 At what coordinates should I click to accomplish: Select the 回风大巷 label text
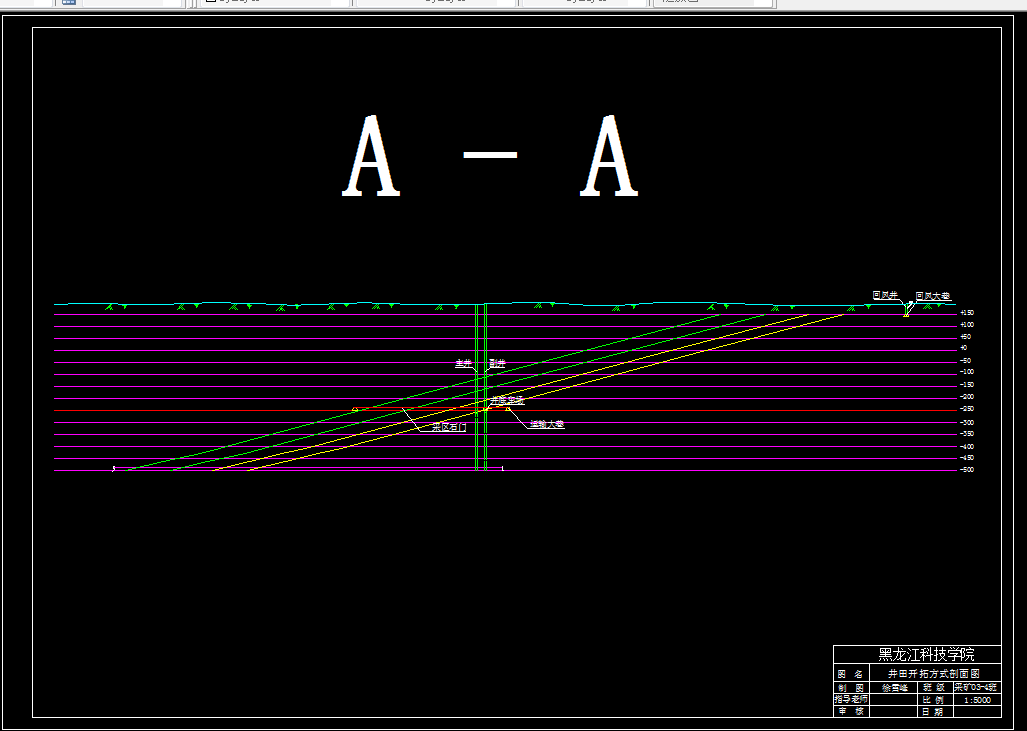[x=933, y=296]
